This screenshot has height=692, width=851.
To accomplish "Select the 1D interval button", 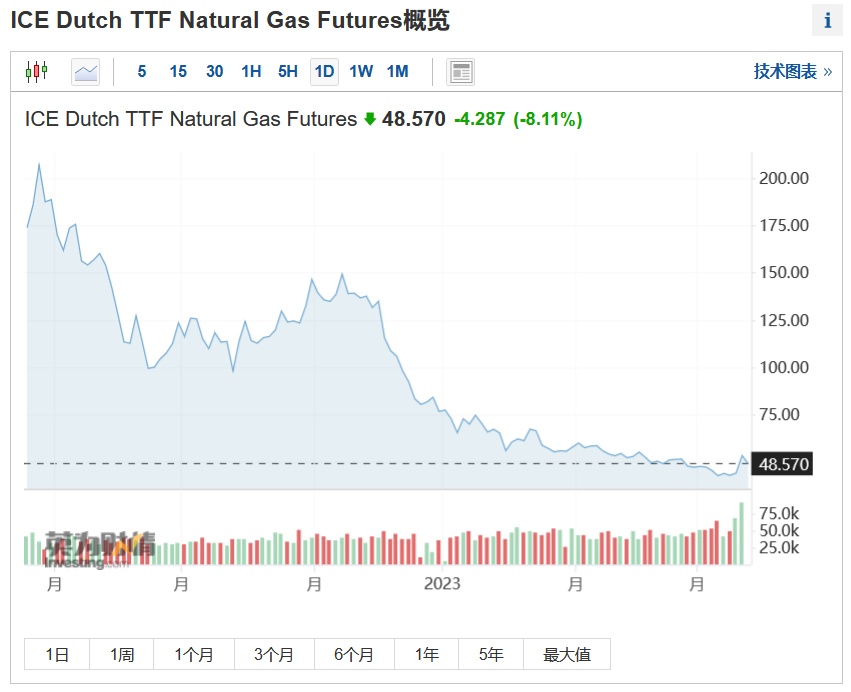I will [x=324, y=72].
